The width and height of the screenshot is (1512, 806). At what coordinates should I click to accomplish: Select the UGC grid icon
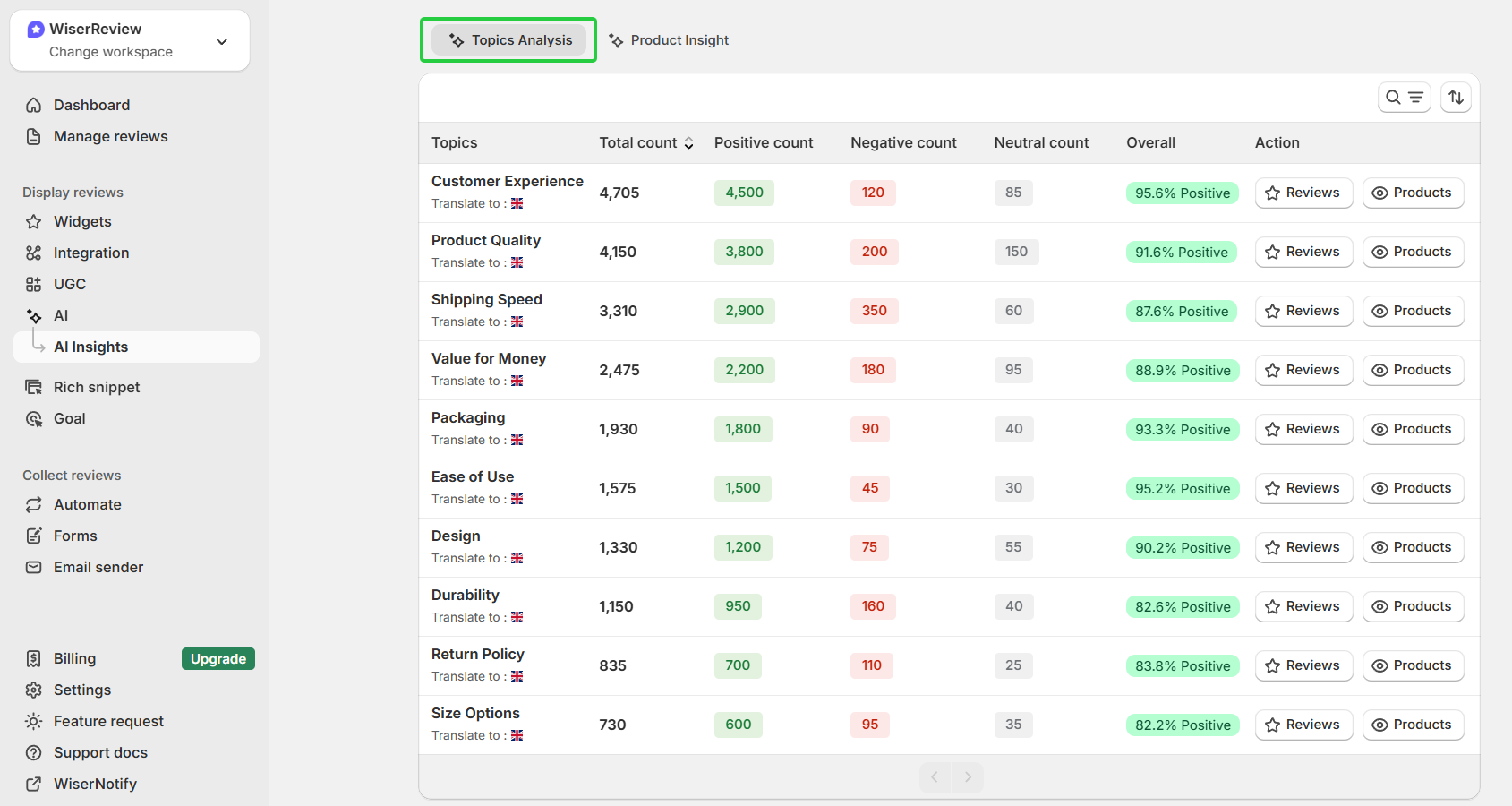[x=33, y=284]
